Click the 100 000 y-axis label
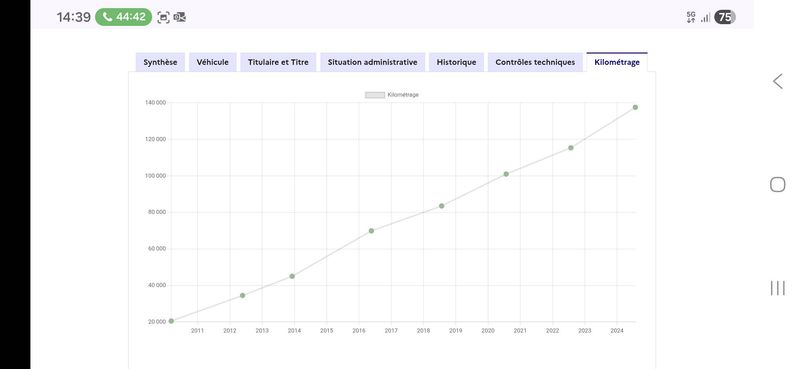 [156, 176]
